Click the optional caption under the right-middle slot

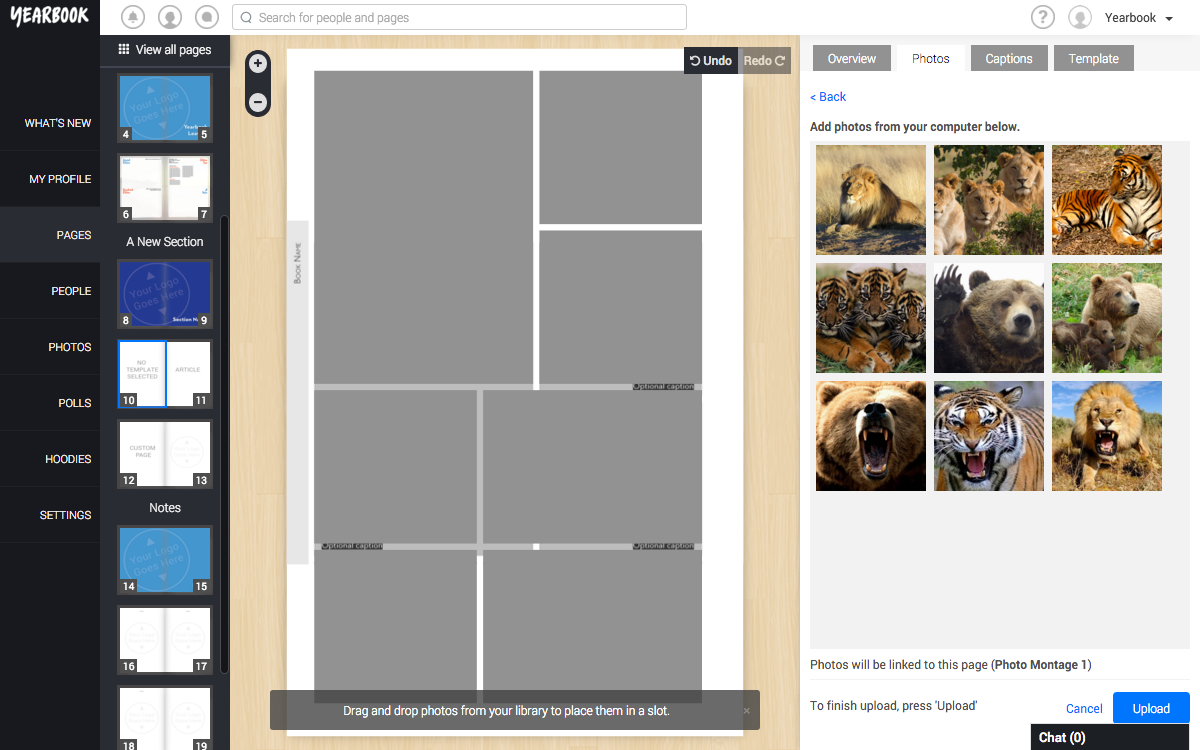point(663,386)
